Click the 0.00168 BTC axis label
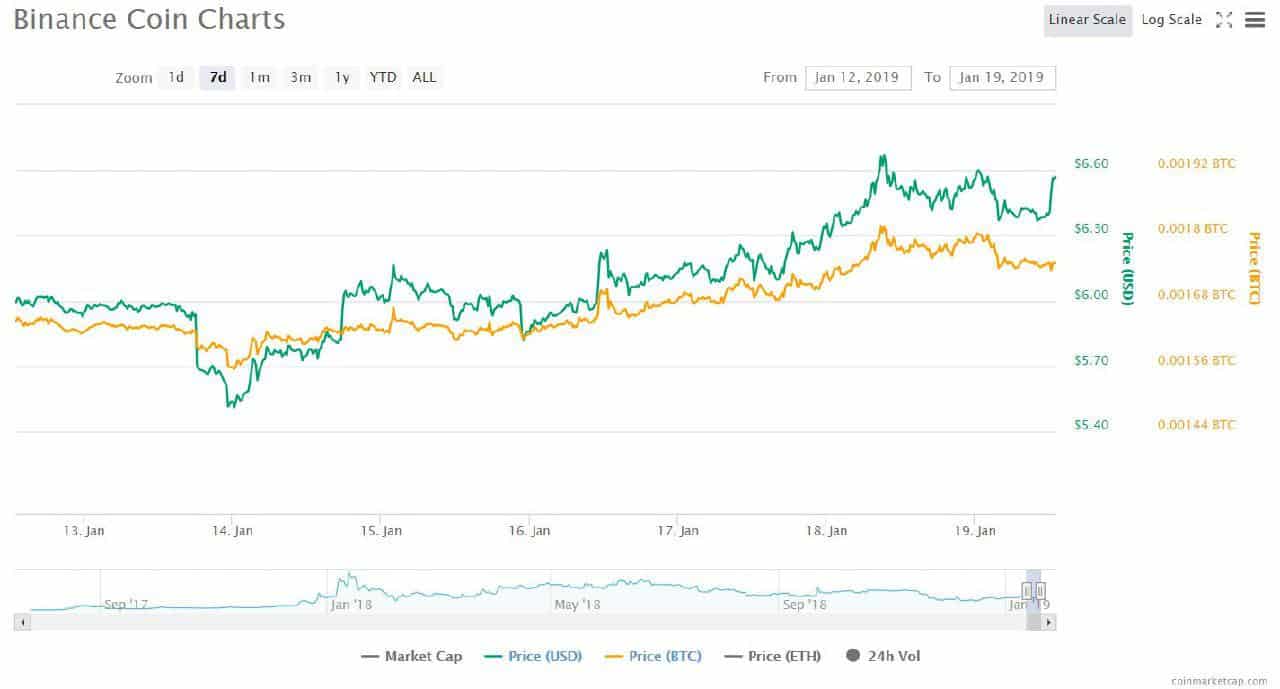 point(1197,295)
